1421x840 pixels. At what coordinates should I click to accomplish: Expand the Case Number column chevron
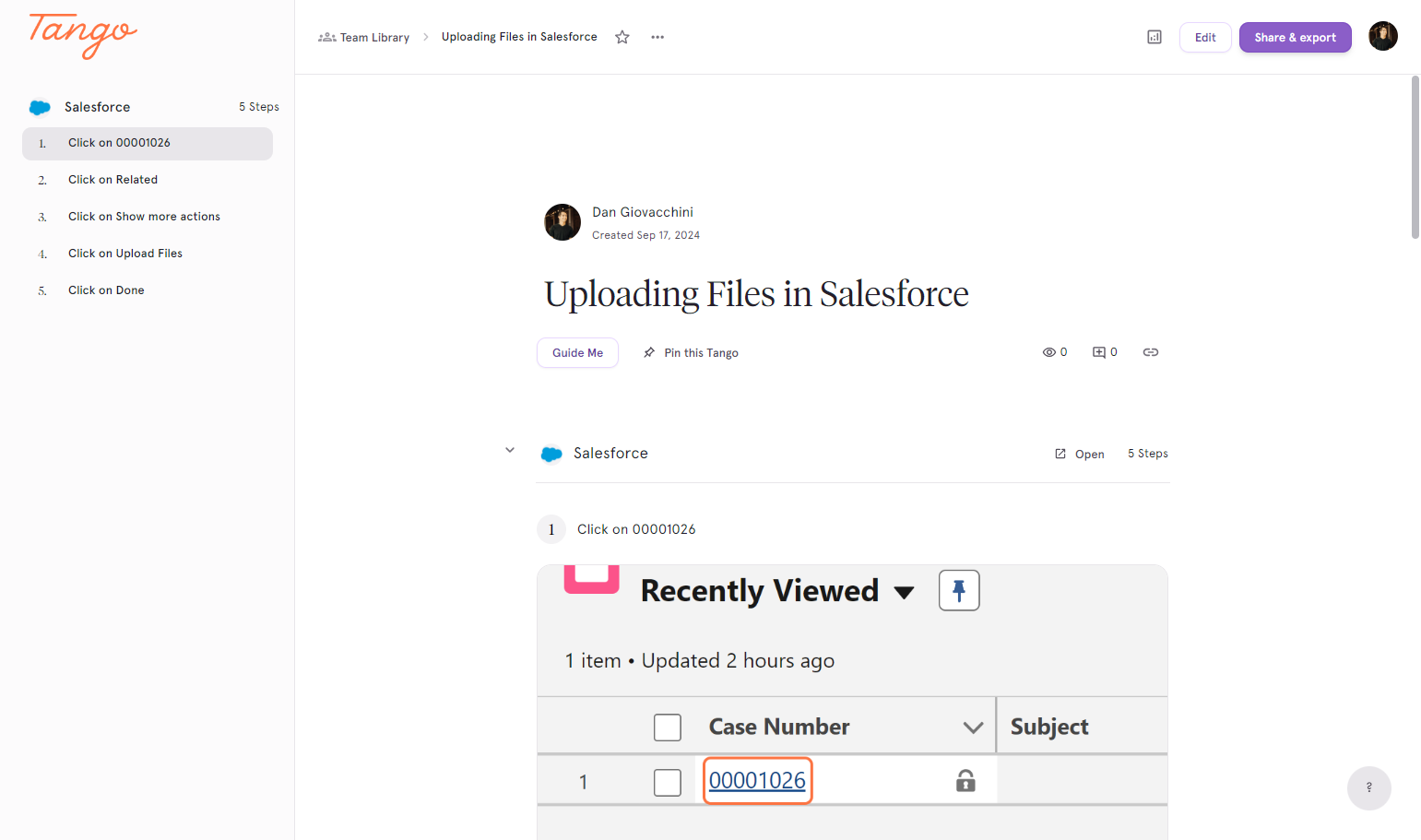tap(973, 728)
